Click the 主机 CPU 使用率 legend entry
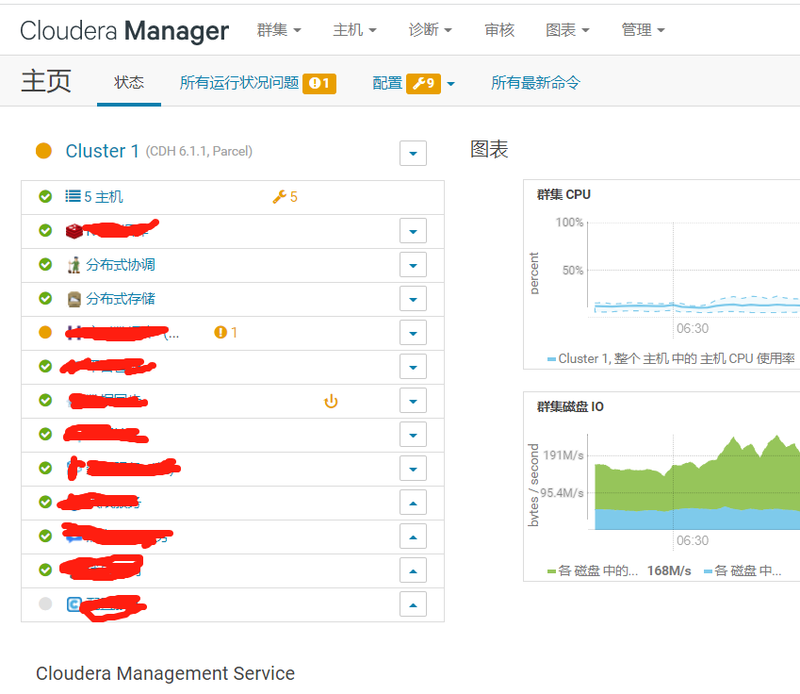 tap(671, 359)
